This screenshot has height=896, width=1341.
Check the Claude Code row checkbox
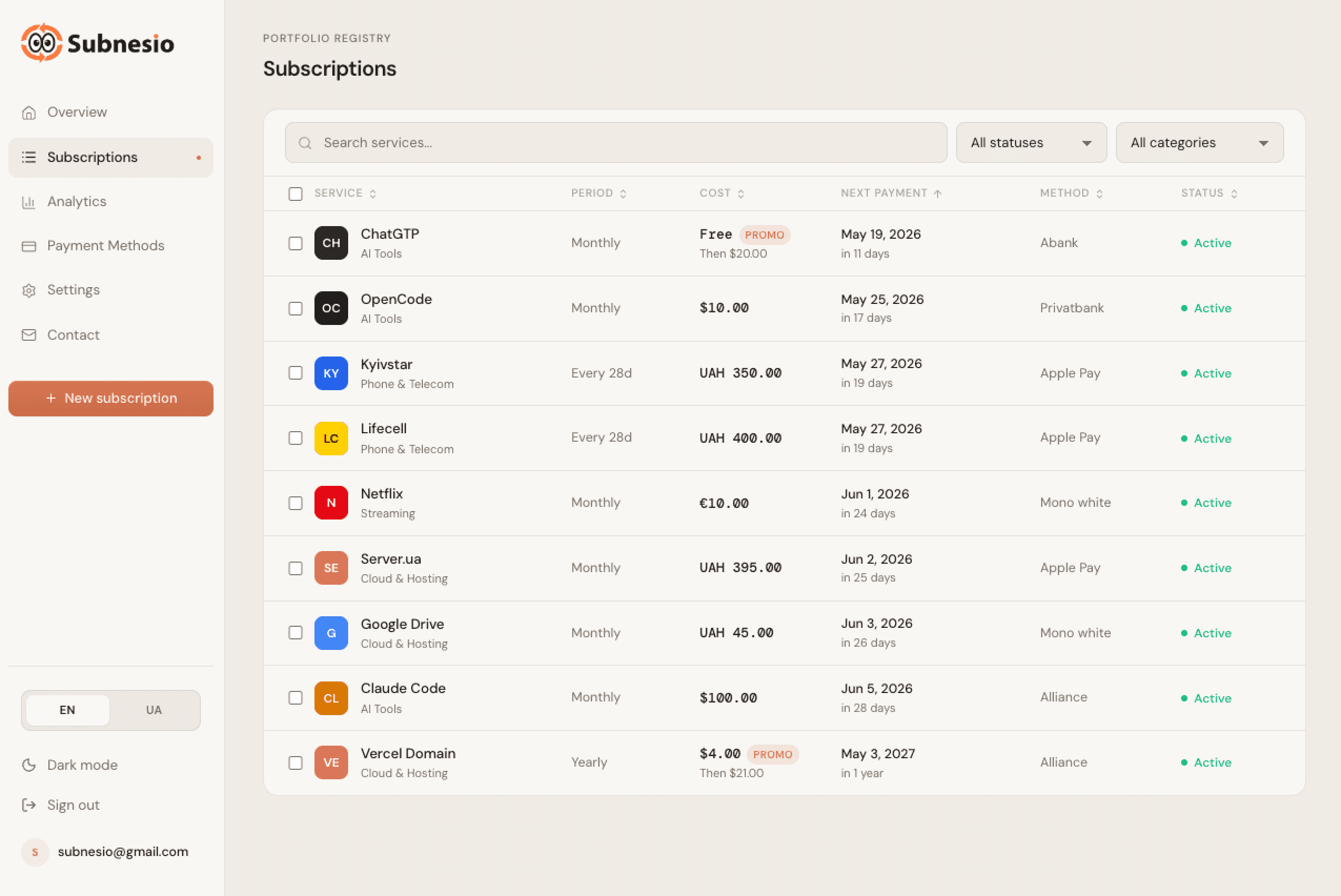[x=296, y=698]
